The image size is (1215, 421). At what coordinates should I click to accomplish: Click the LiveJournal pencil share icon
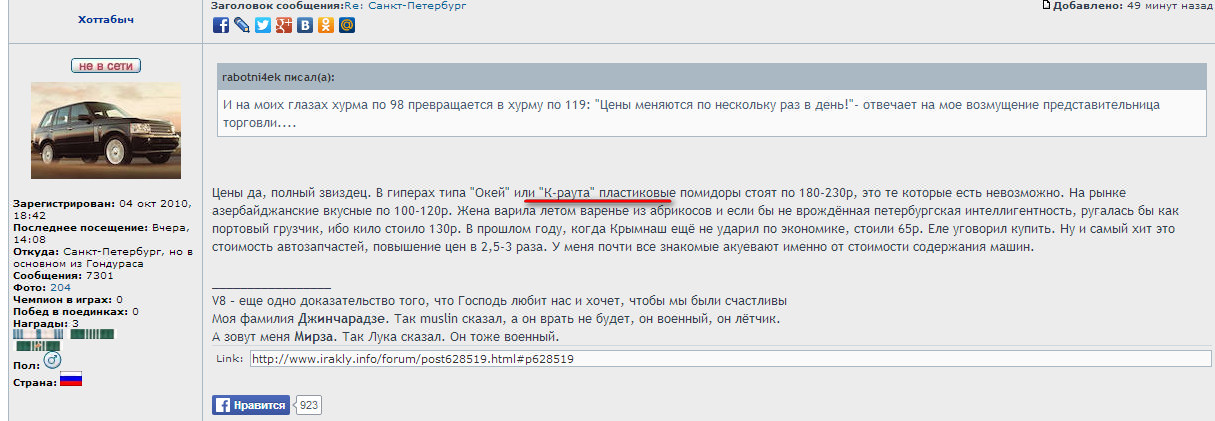coord(242,26)
